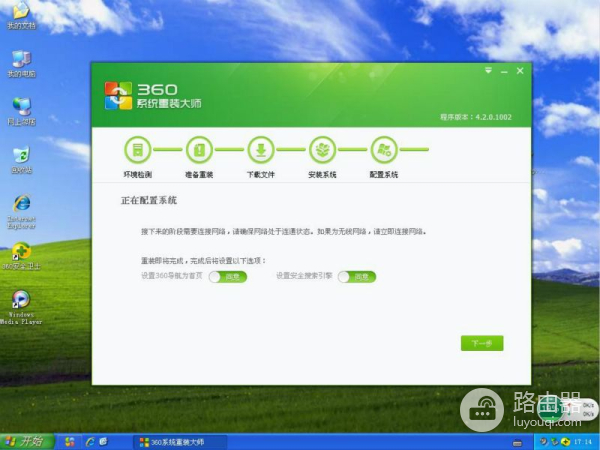Click the 360 系统重装大师 logo
Viewport: 600px width, 450px height.
click(153, 95)
